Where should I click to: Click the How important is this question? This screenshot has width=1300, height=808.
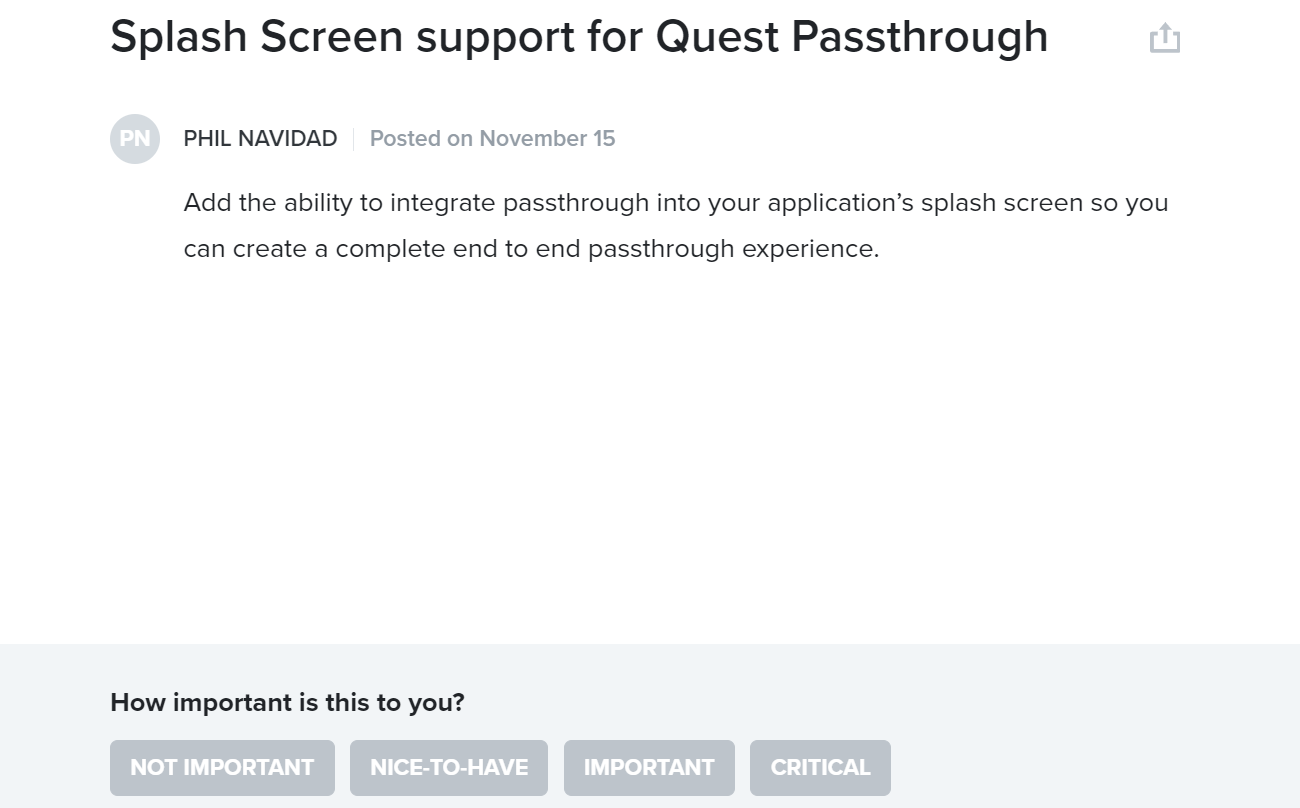tap(287, 703)
